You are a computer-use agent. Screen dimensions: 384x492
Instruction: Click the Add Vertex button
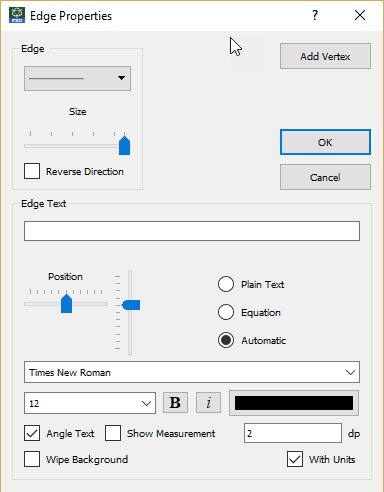[325, 56]
